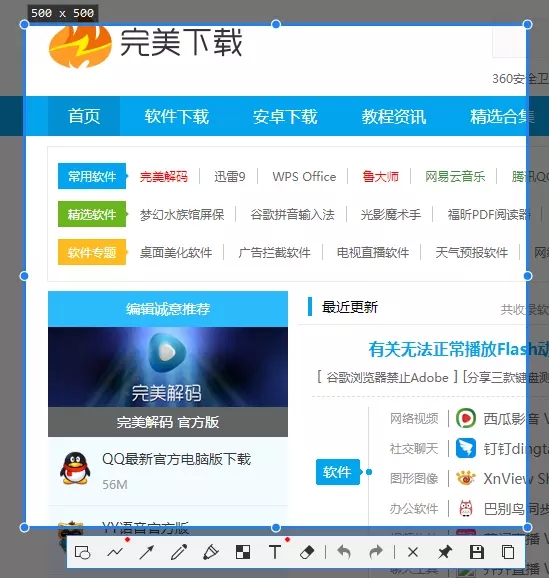Click the 西瓜影音 app icon
549x578 pixels.
point(466,418)
